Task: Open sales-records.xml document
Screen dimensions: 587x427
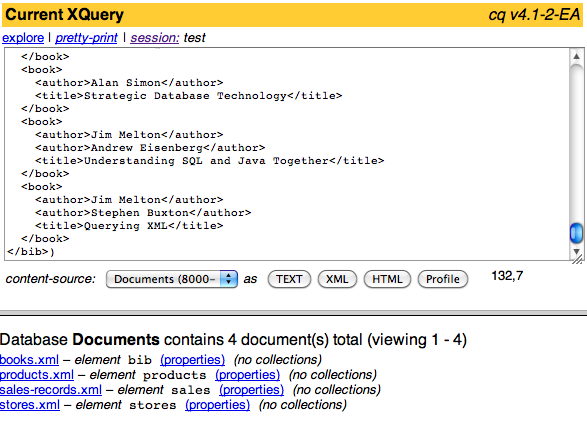Action: 51,390
